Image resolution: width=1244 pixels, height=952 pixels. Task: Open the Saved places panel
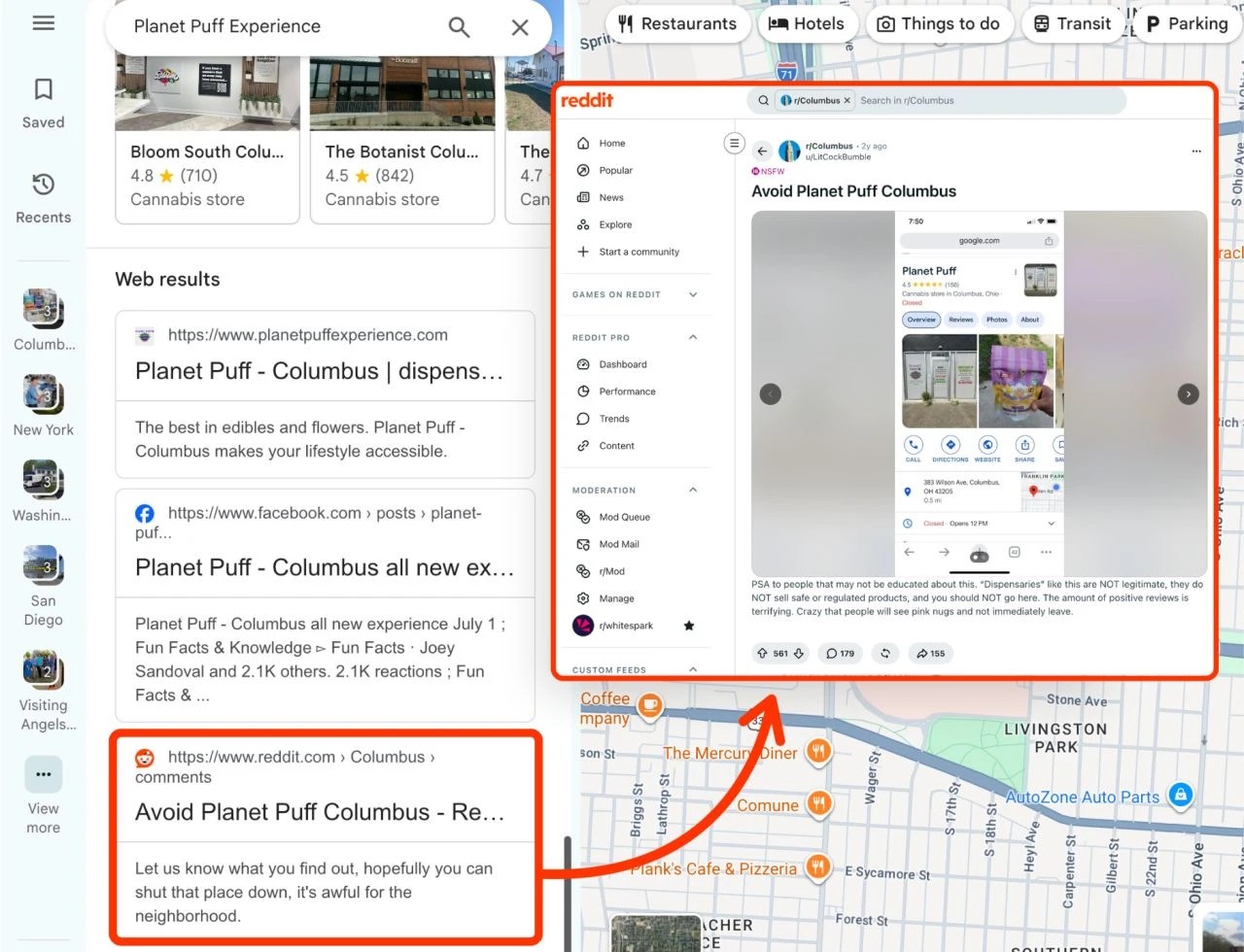point(44,104)
